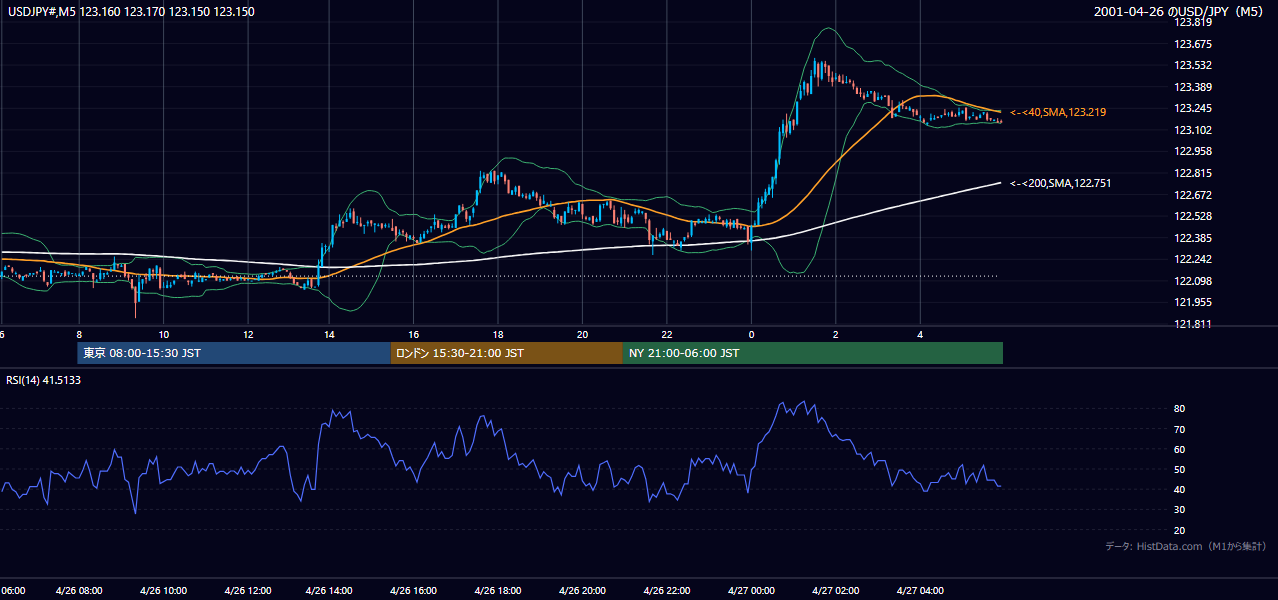Click hour label 16 under the price chart

tap(414, 334)
